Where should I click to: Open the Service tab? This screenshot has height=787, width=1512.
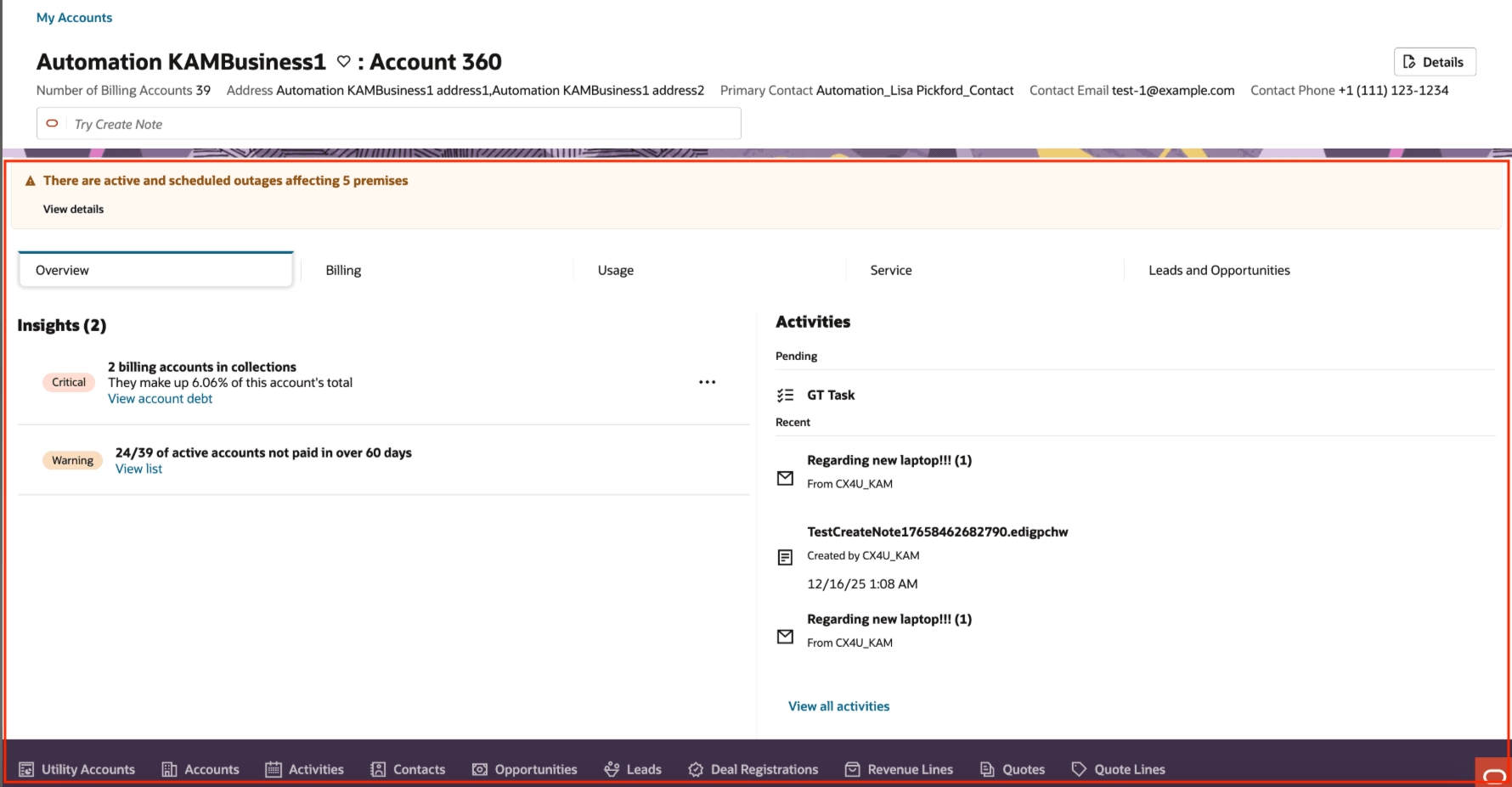[890, 269]
